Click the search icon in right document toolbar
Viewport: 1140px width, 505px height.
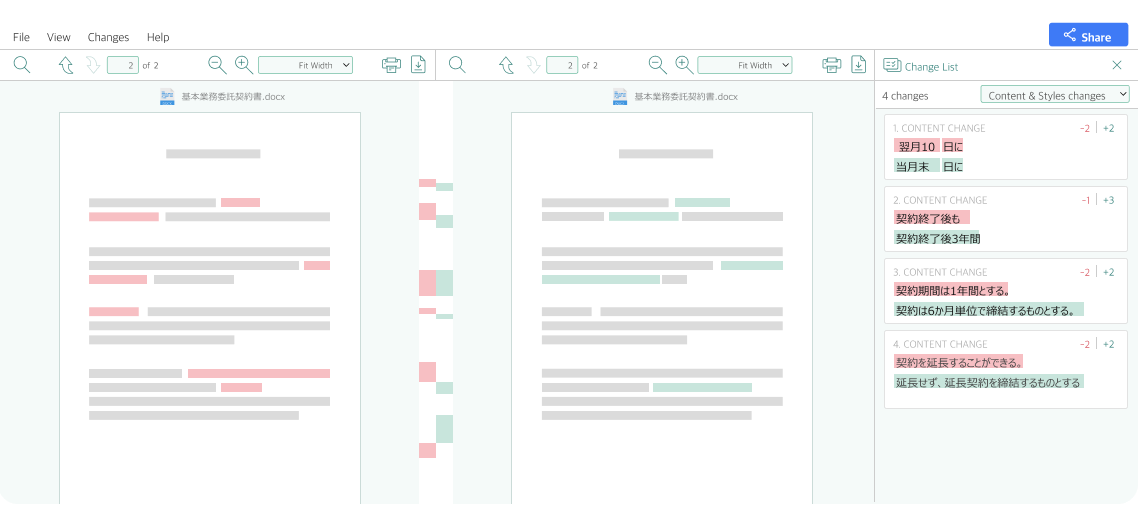pos(457,65)
